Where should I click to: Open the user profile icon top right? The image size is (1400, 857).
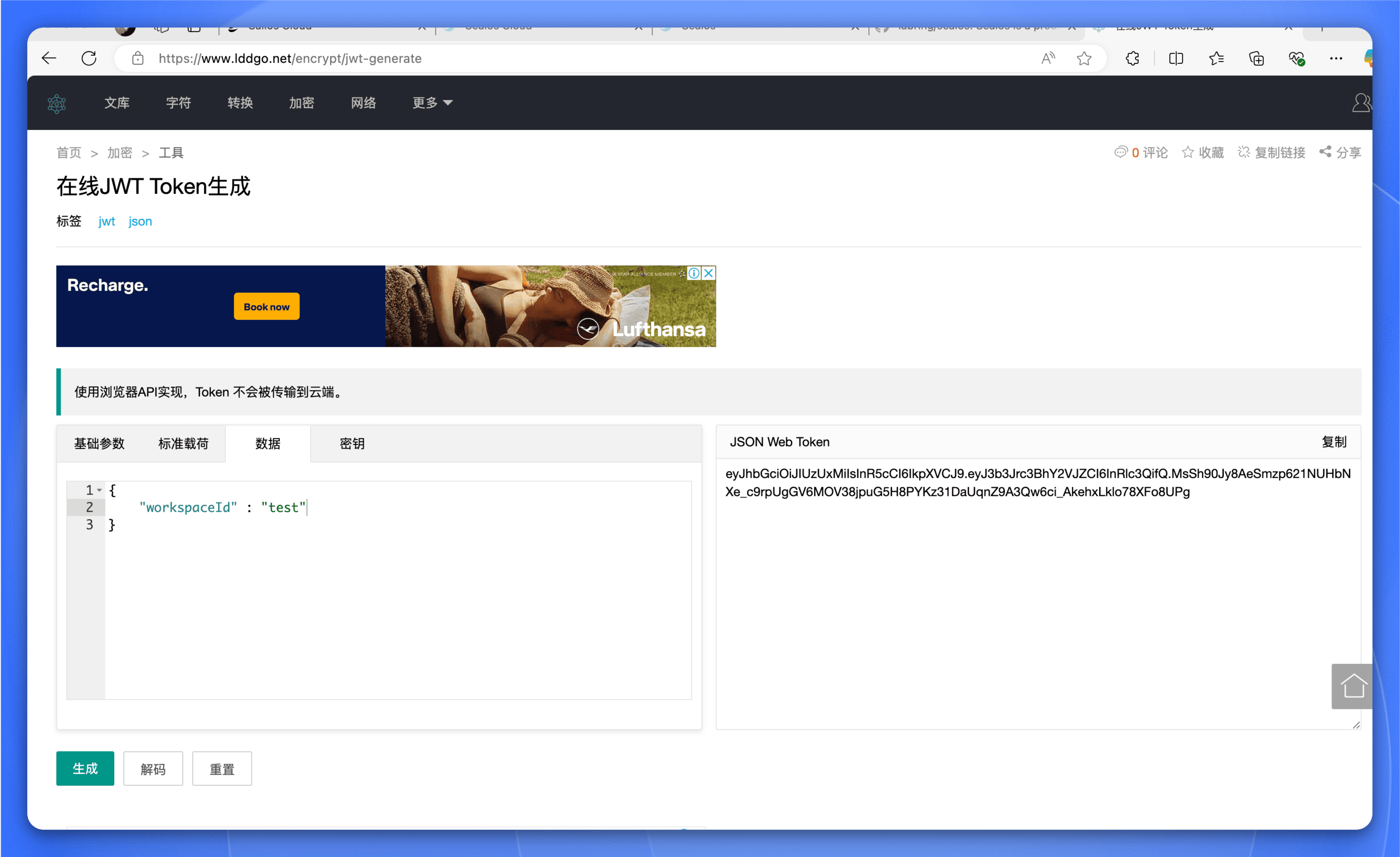pos(1361,103)
